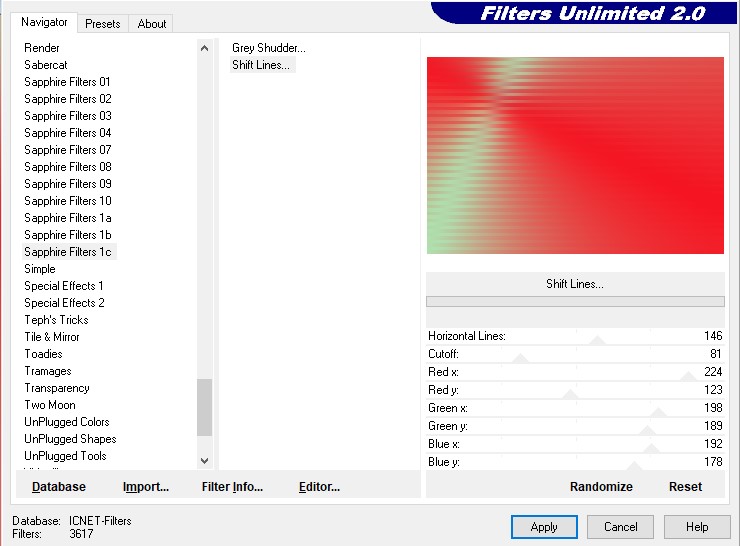Switch to the Presets tab
740x546 pixels.
(103, 23)
